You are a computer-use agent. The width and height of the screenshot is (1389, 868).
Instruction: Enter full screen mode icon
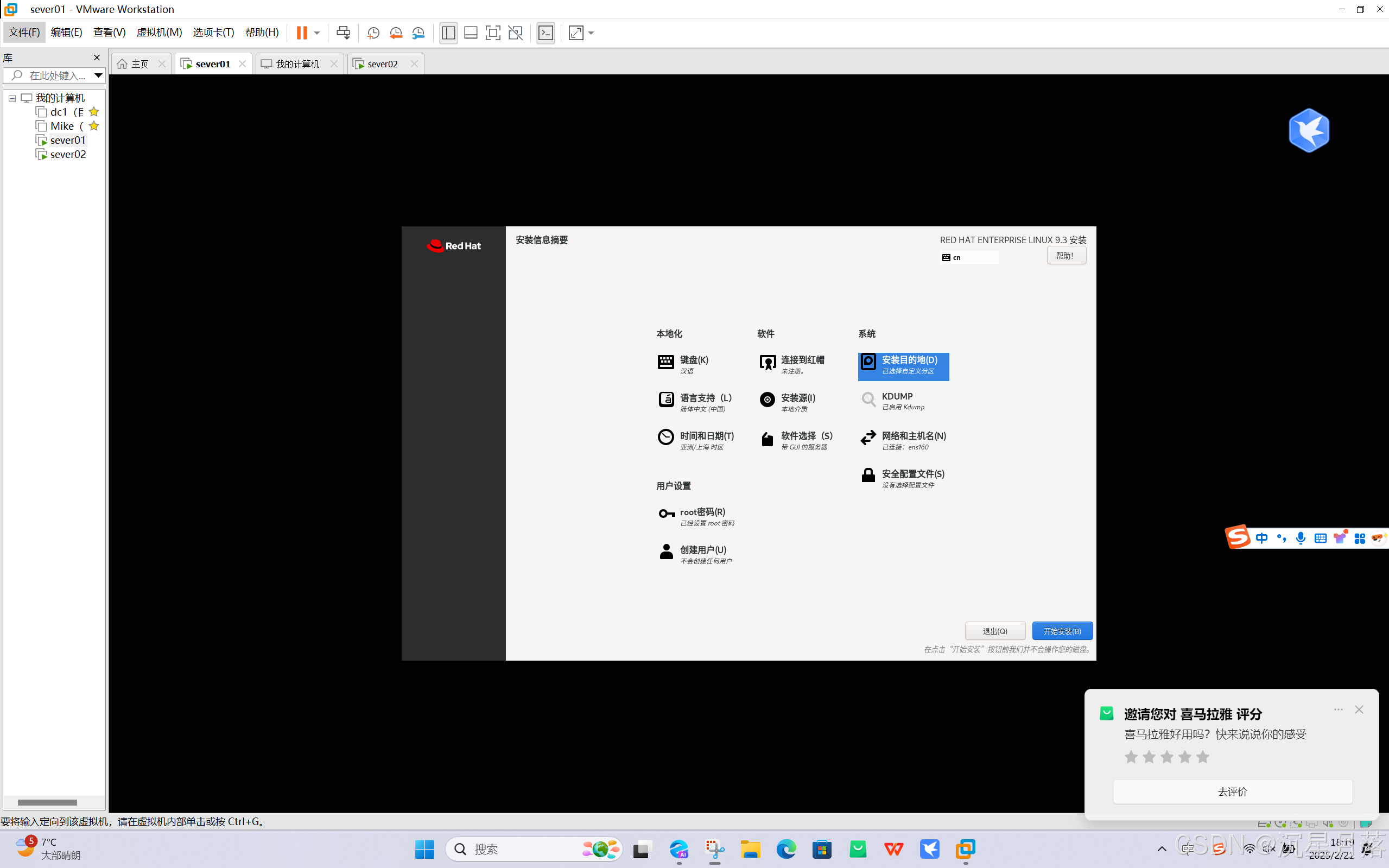(x=492, y=33)
